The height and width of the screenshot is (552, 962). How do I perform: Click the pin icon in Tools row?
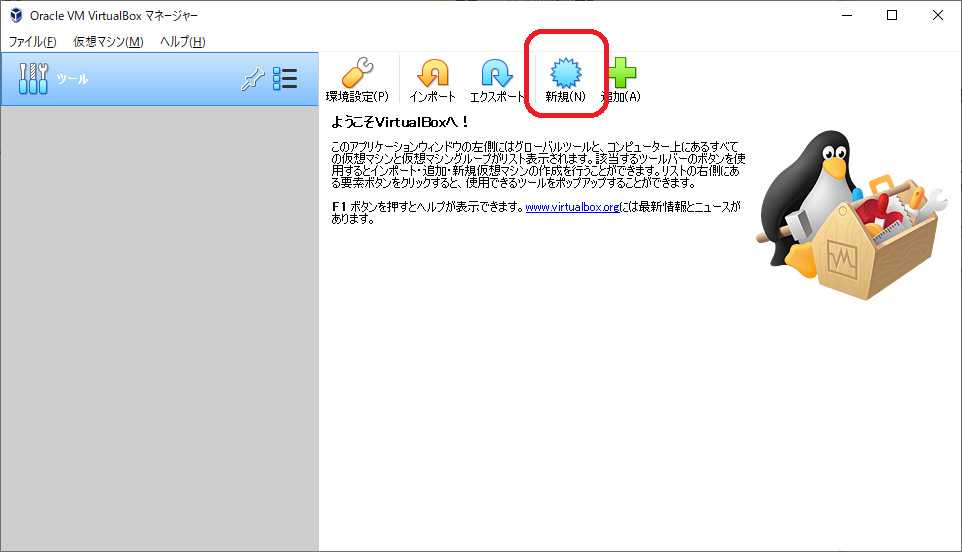pyautogui.click(x=252, y=79)
